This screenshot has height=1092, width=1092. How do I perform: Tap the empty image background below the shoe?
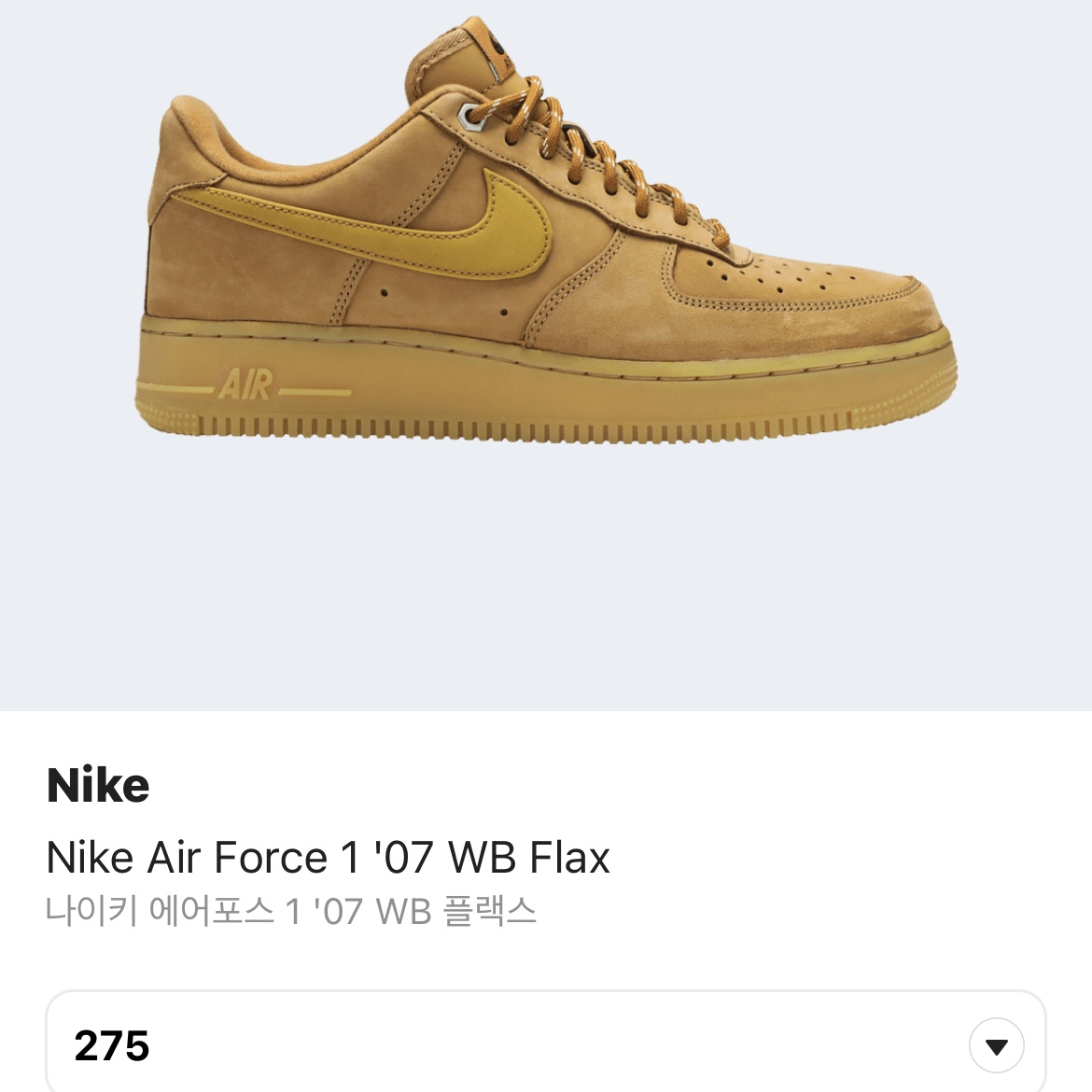[x=545, y=579]
